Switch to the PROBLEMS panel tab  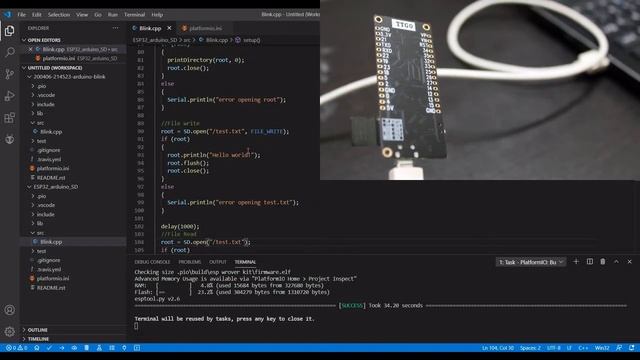tap(190, 262)
